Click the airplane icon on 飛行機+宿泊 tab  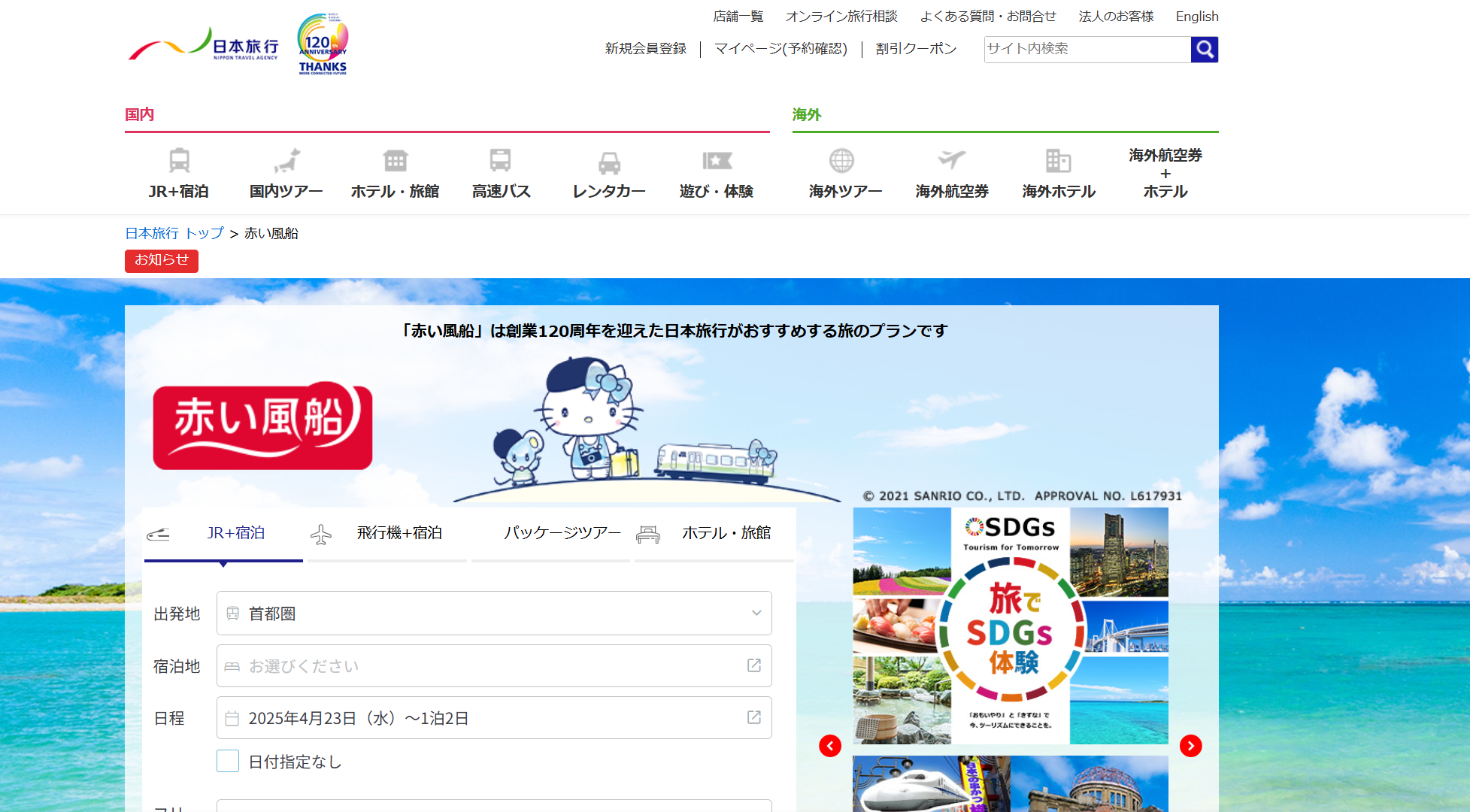click(321, 535)
